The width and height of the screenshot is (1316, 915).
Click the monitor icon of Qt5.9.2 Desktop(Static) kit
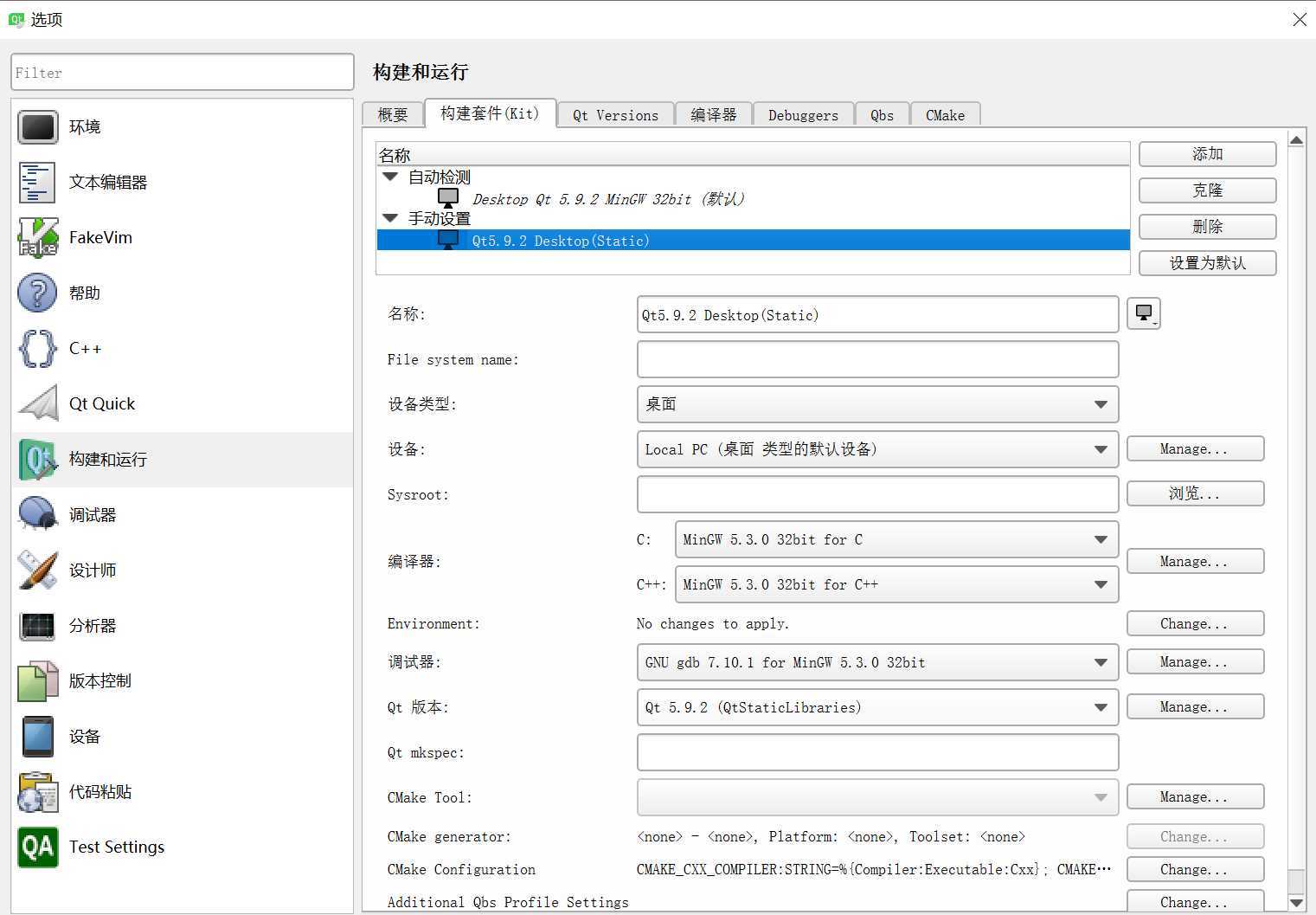tap(448, 240)
